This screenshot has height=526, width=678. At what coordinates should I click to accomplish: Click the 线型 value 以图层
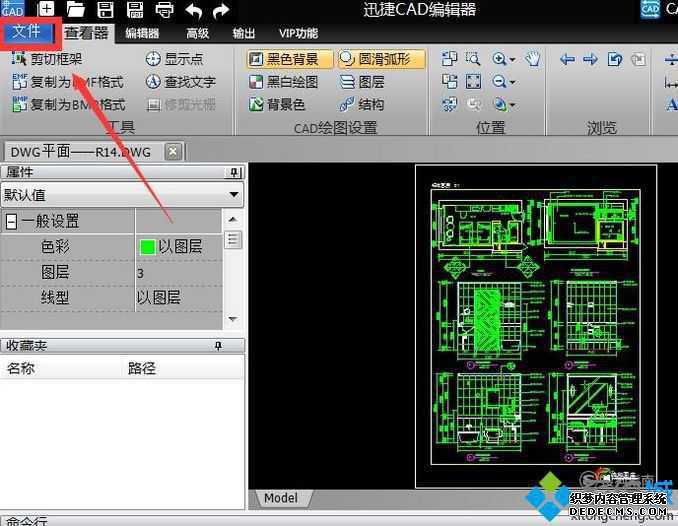pyautogui.click(x=158, y=298)
